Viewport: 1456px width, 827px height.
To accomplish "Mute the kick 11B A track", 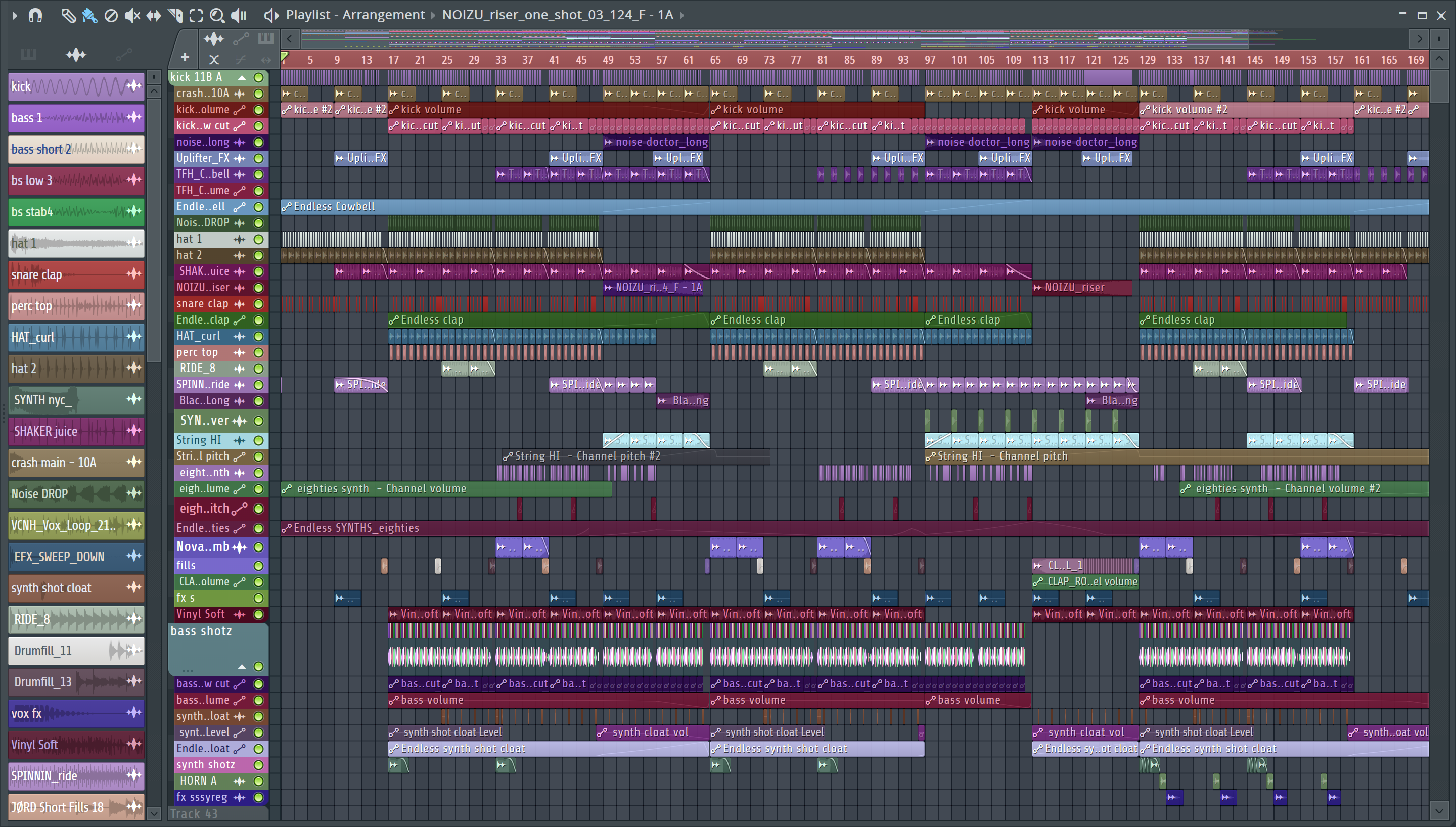I will coord(258,77).
